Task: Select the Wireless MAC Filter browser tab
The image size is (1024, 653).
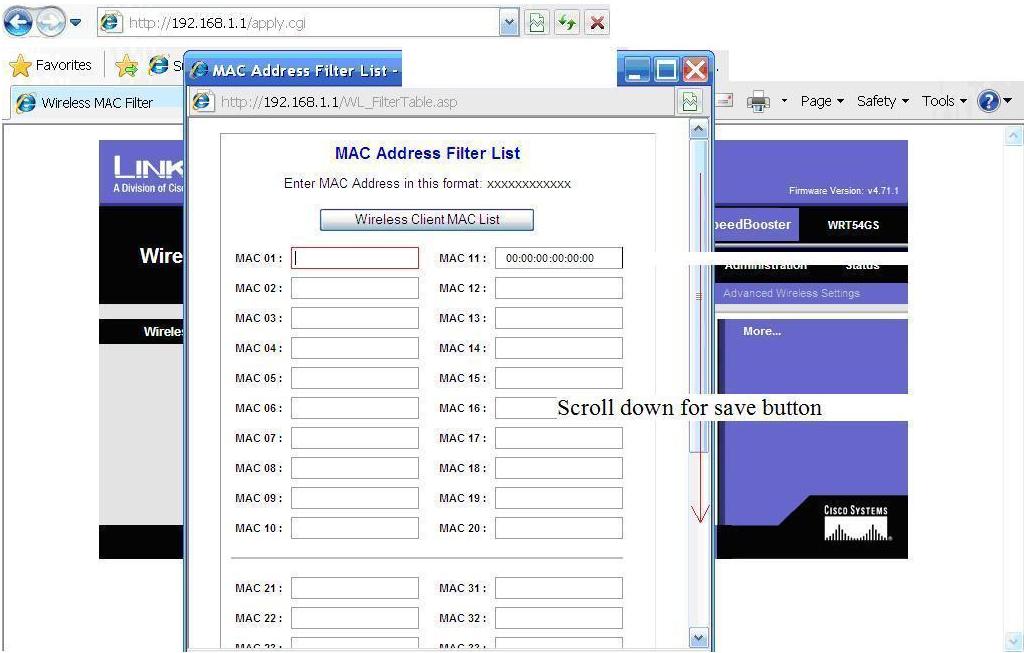Action: [x=97, y=103]
